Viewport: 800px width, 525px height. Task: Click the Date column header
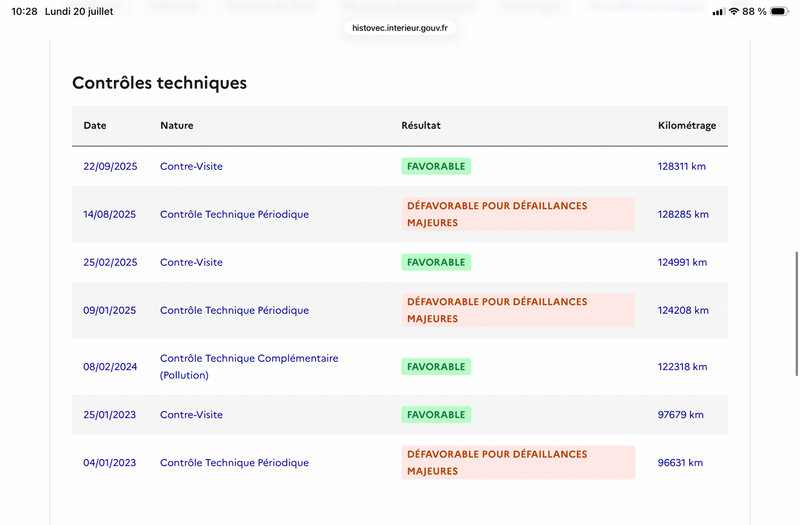coord(95,126)
